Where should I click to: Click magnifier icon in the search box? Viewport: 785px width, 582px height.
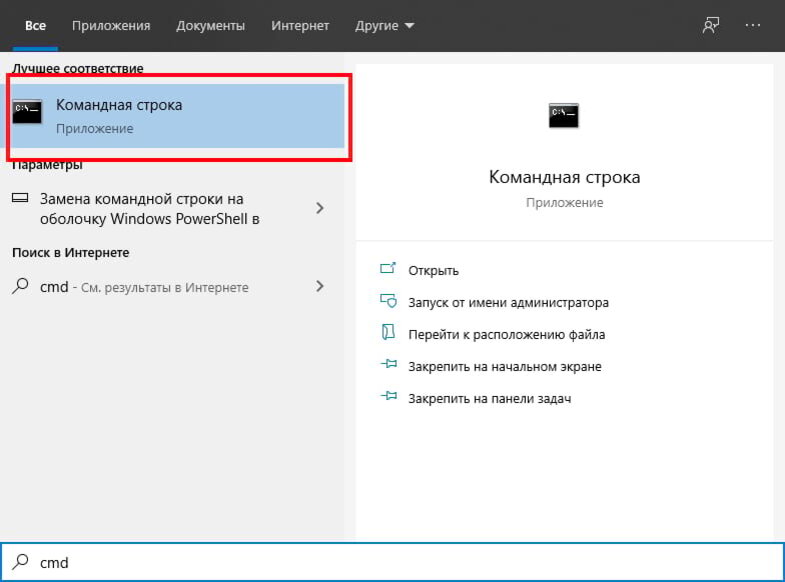(20, 561)
